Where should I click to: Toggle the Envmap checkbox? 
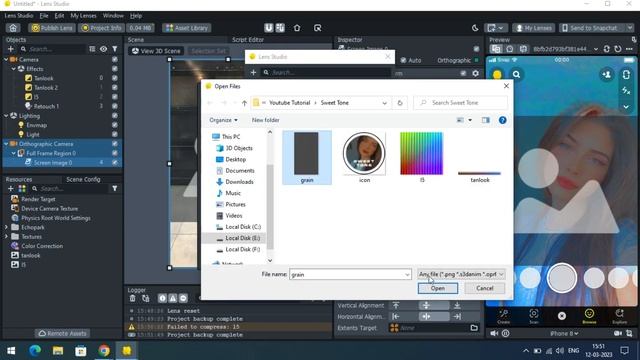[x=115, y=125]
